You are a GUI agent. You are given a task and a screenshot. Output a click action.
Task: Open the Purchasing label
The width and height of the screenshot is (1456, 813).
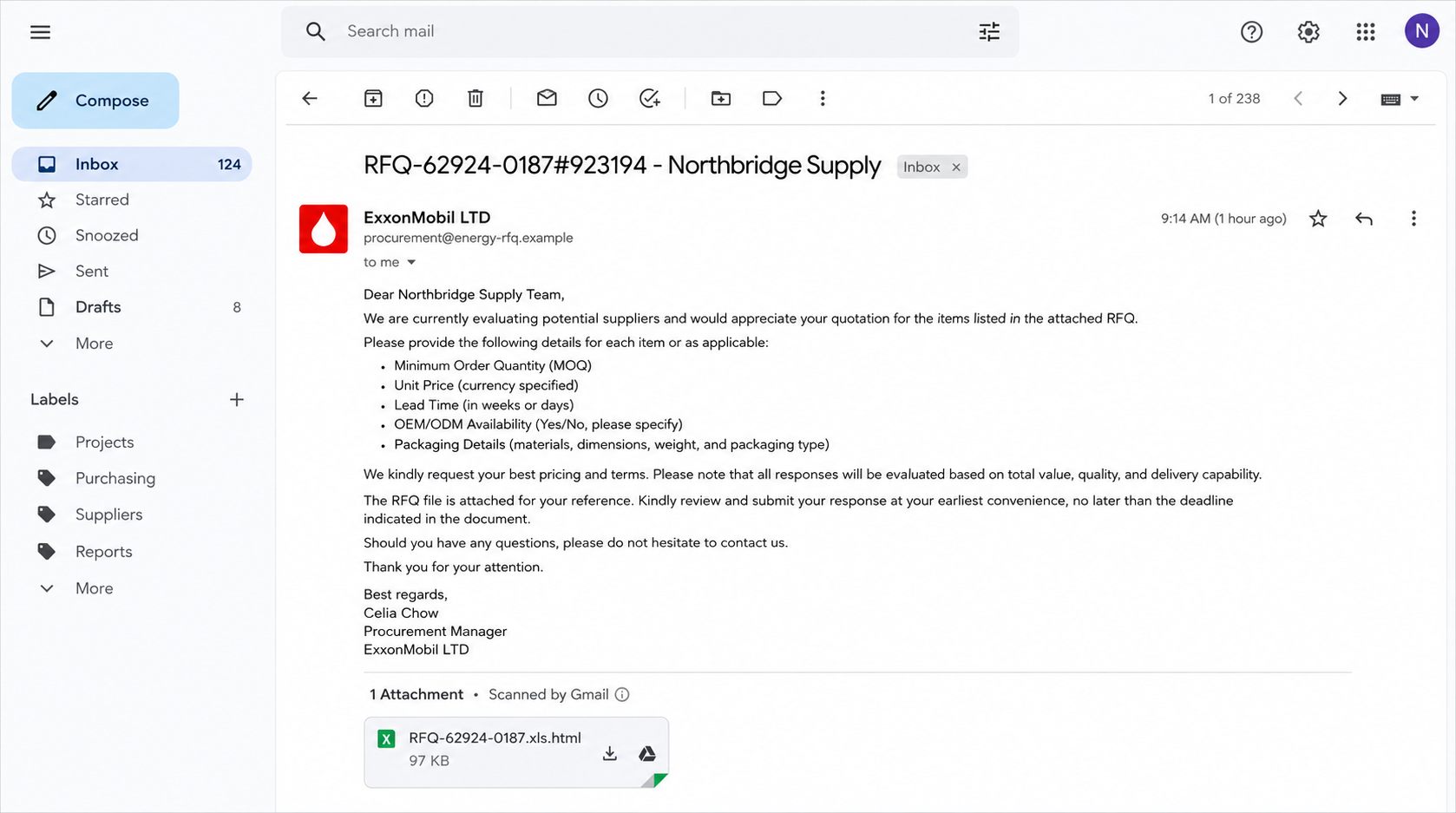point(115,479)
